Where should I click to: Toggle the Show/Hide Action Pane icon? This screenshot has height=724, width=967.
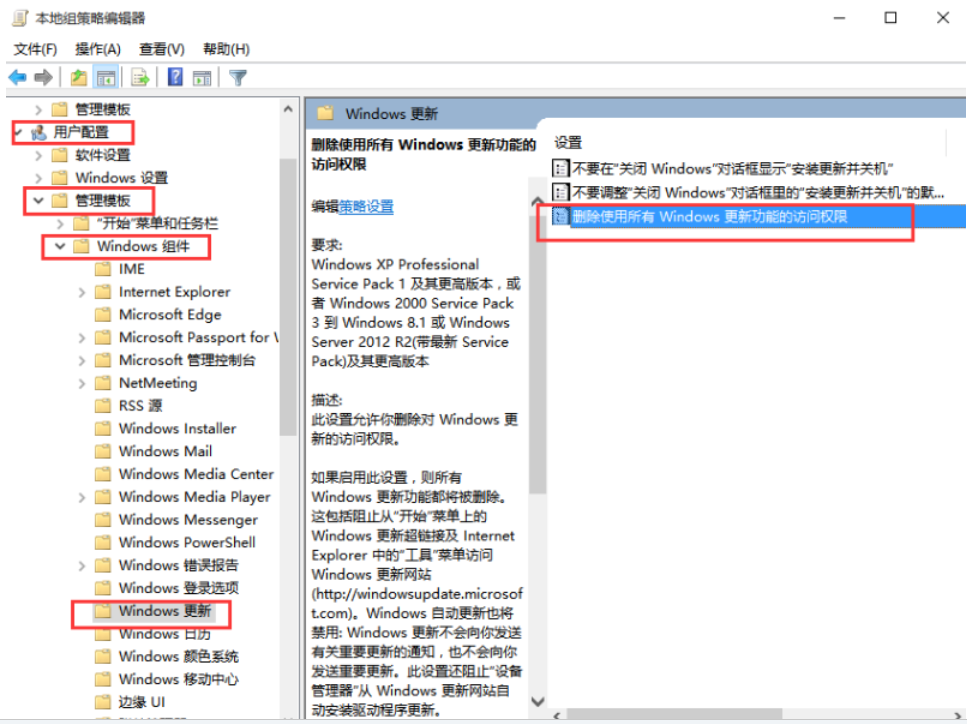coord(202,77)
